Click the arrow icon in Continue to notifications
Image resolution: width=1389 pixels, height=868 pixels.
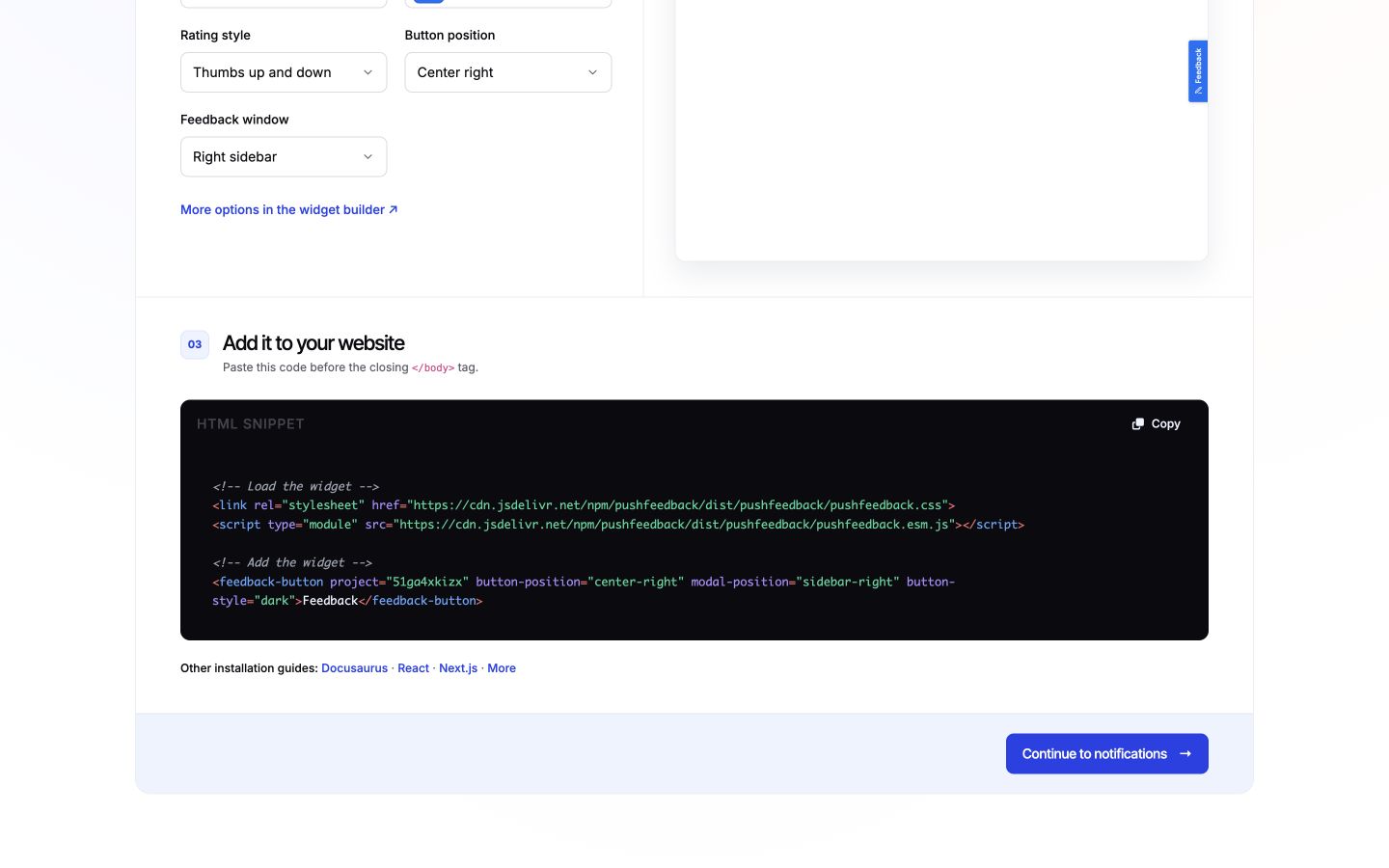point(1185,753)
